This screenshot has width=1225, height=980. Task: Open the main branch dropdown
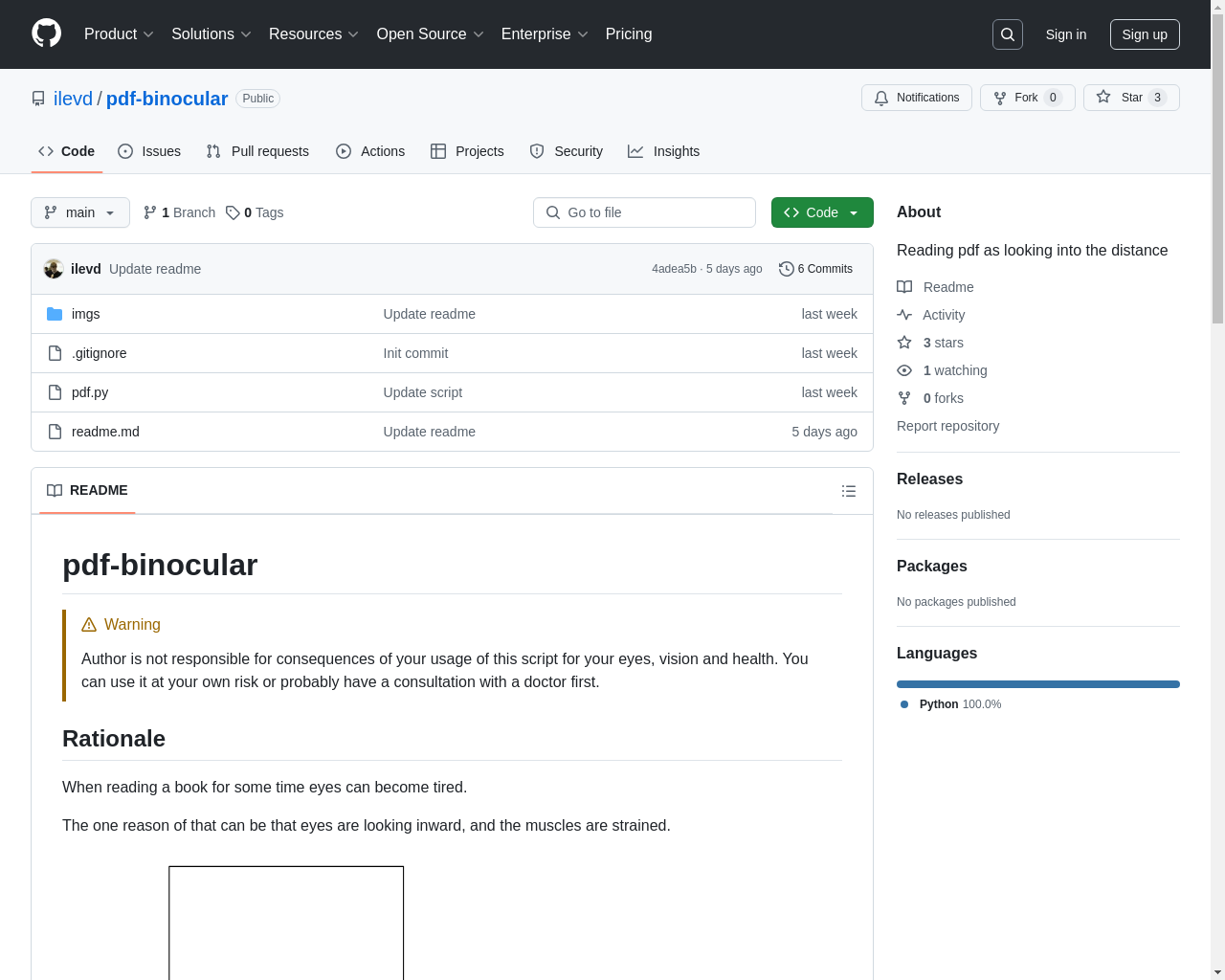pos(80,212)
